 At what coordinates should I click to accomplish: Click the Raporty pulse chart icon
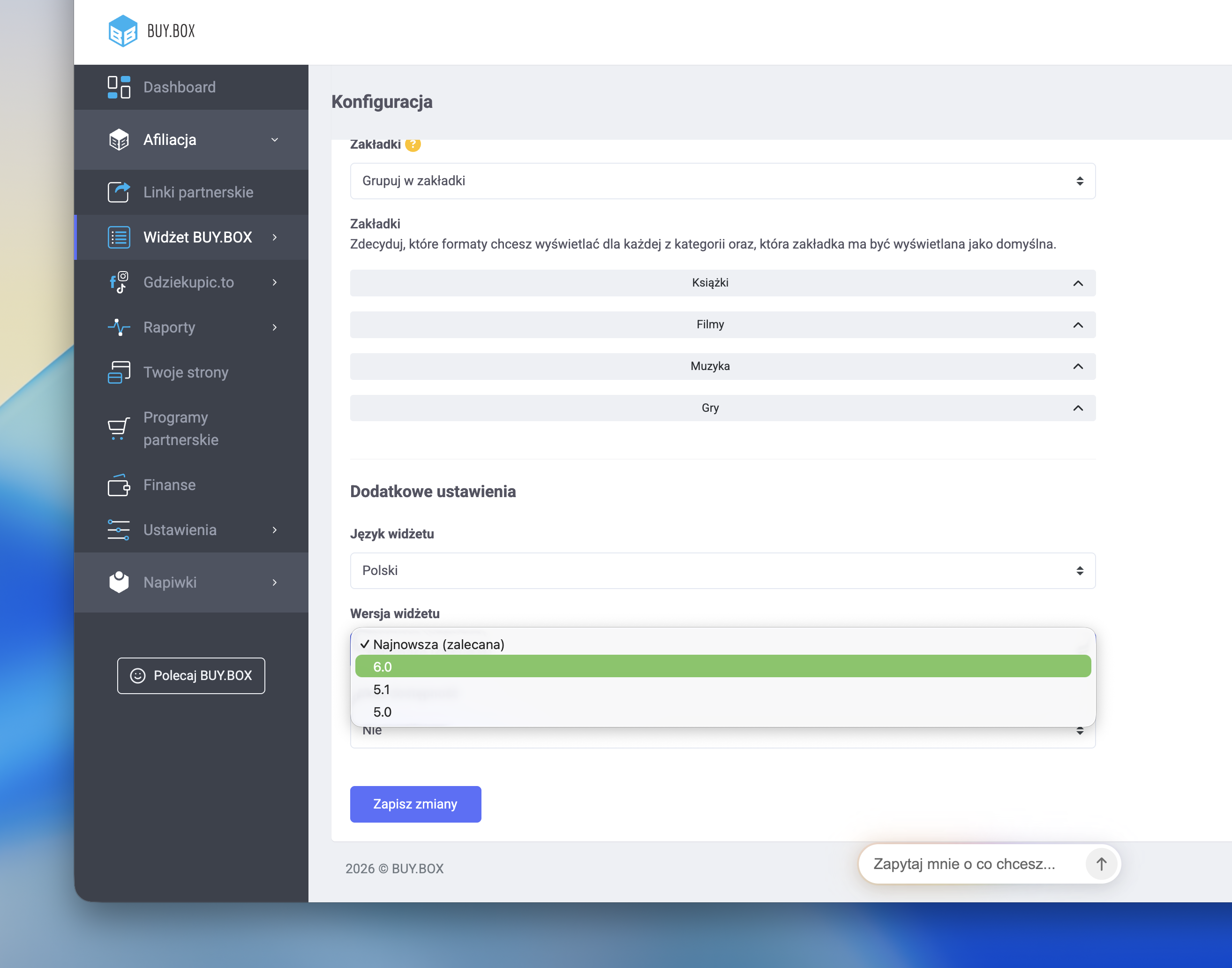[119, 327]
